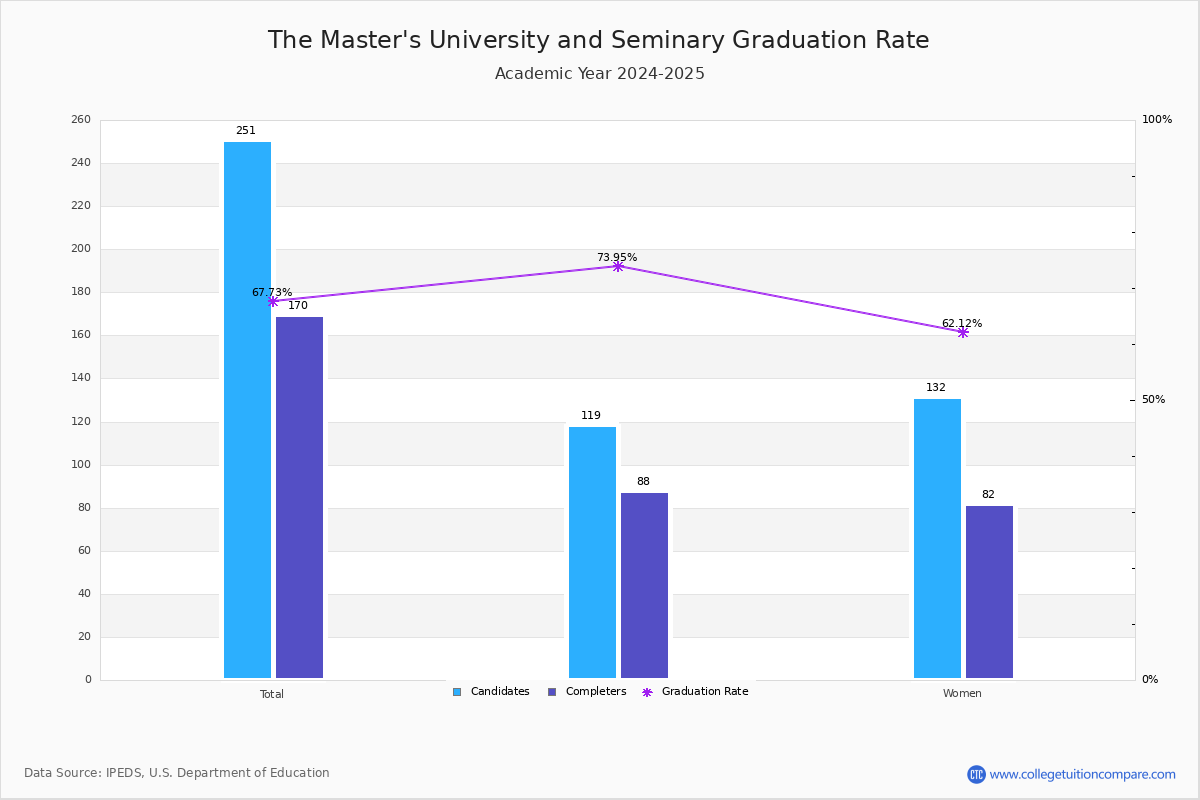
Task: Click the Total candidates bar labeled 251
Action: [247, 410]
